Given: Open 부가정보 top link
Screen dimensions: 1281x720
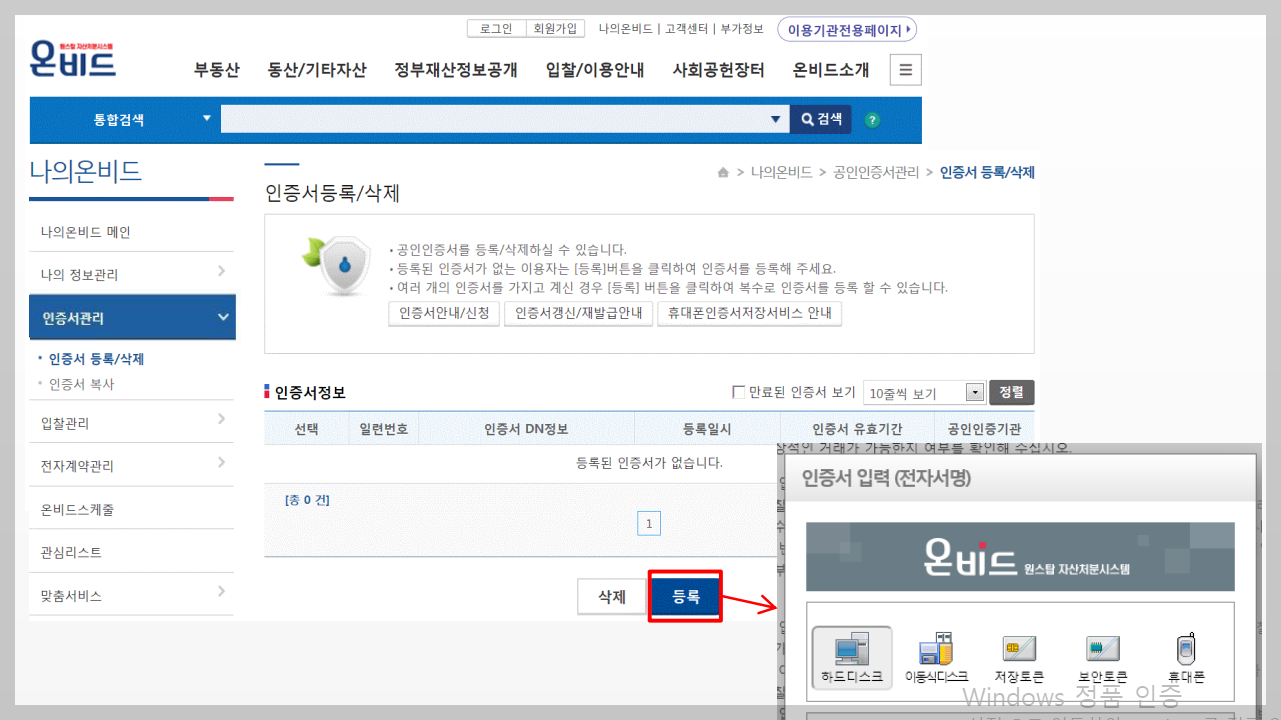Looking at the screenshot, I should pos(742,29).
